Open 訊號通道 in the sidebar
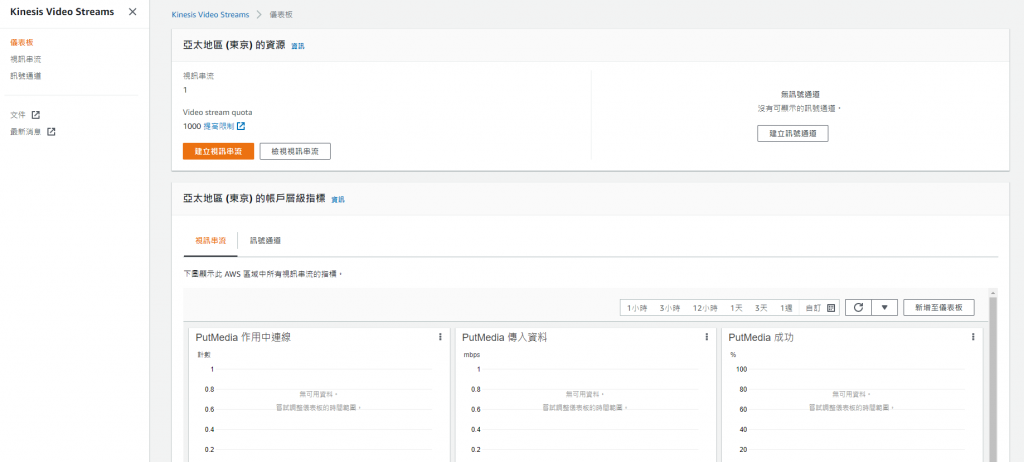Viewport: 1024px width, 462px height. (x=26, y=76)
